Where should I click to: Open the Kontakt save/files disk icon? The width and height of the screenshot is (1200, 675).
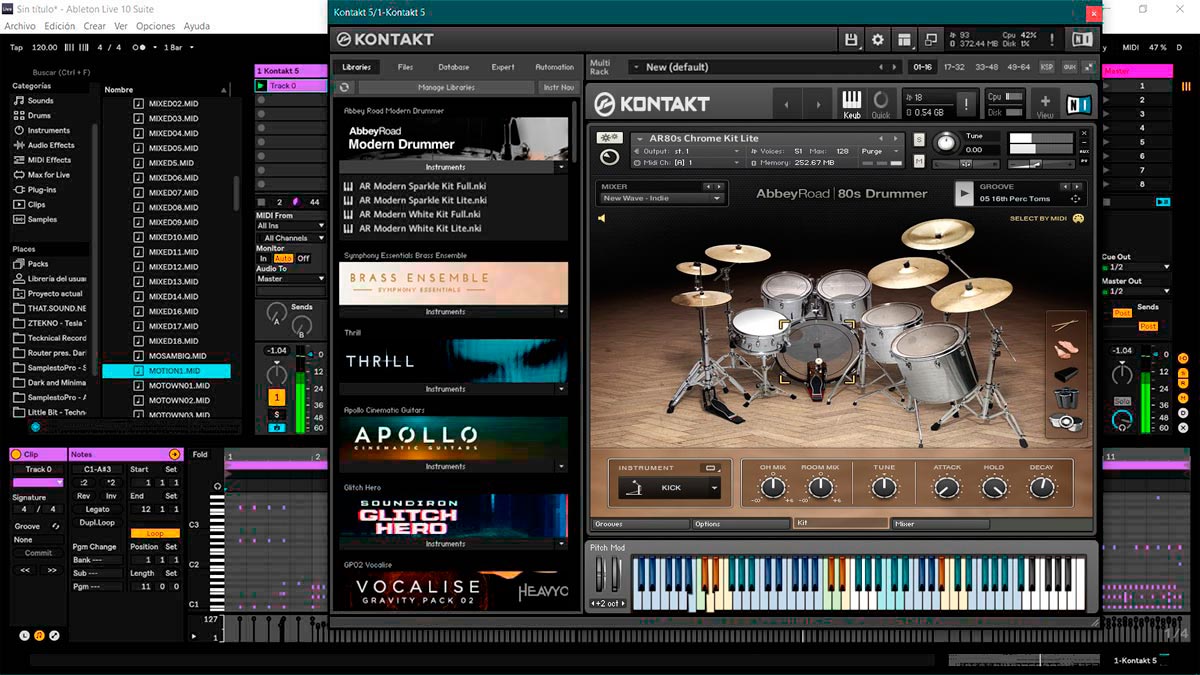pos(851,39)
